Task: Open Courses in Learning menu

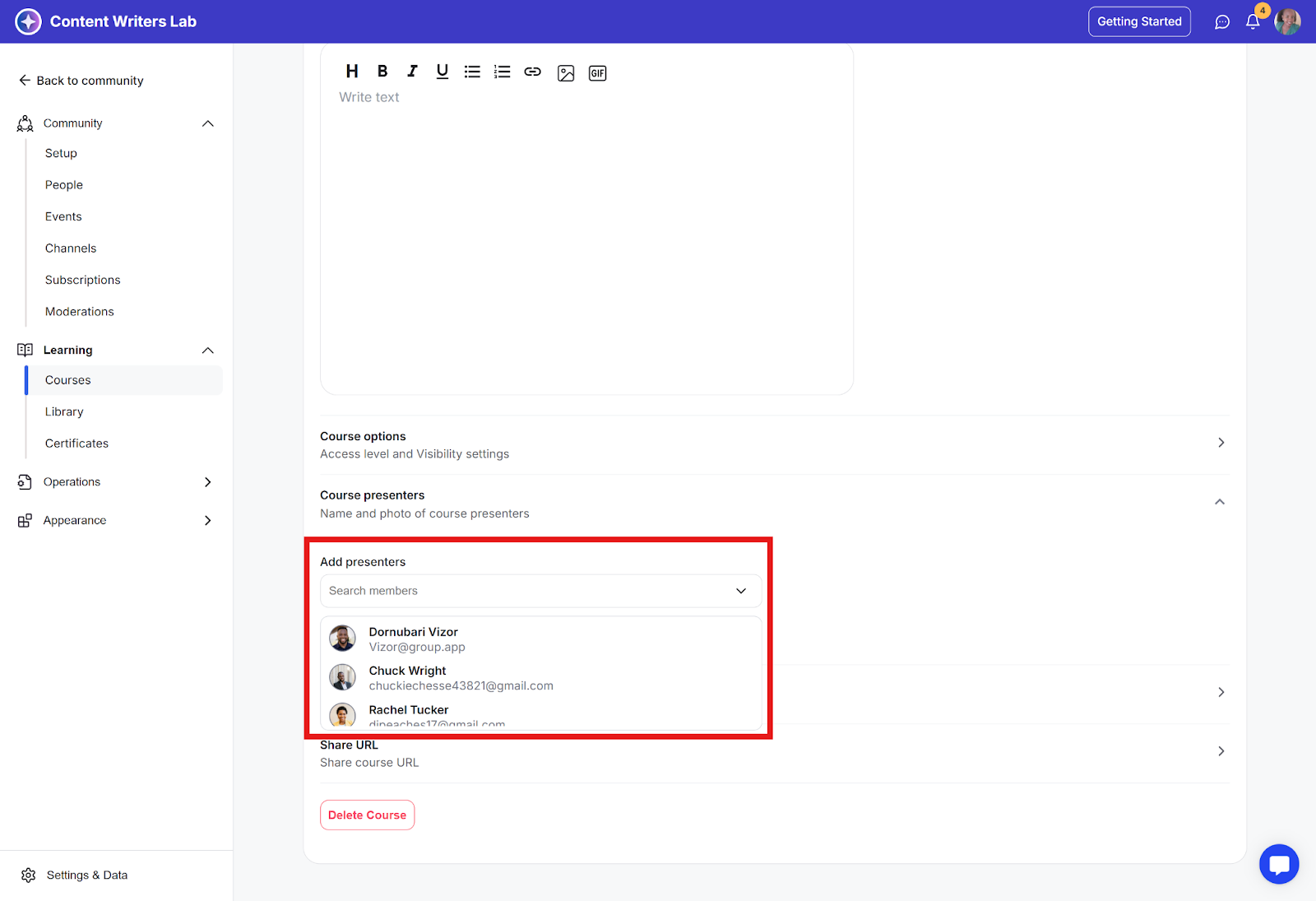Action: (125, 380)
